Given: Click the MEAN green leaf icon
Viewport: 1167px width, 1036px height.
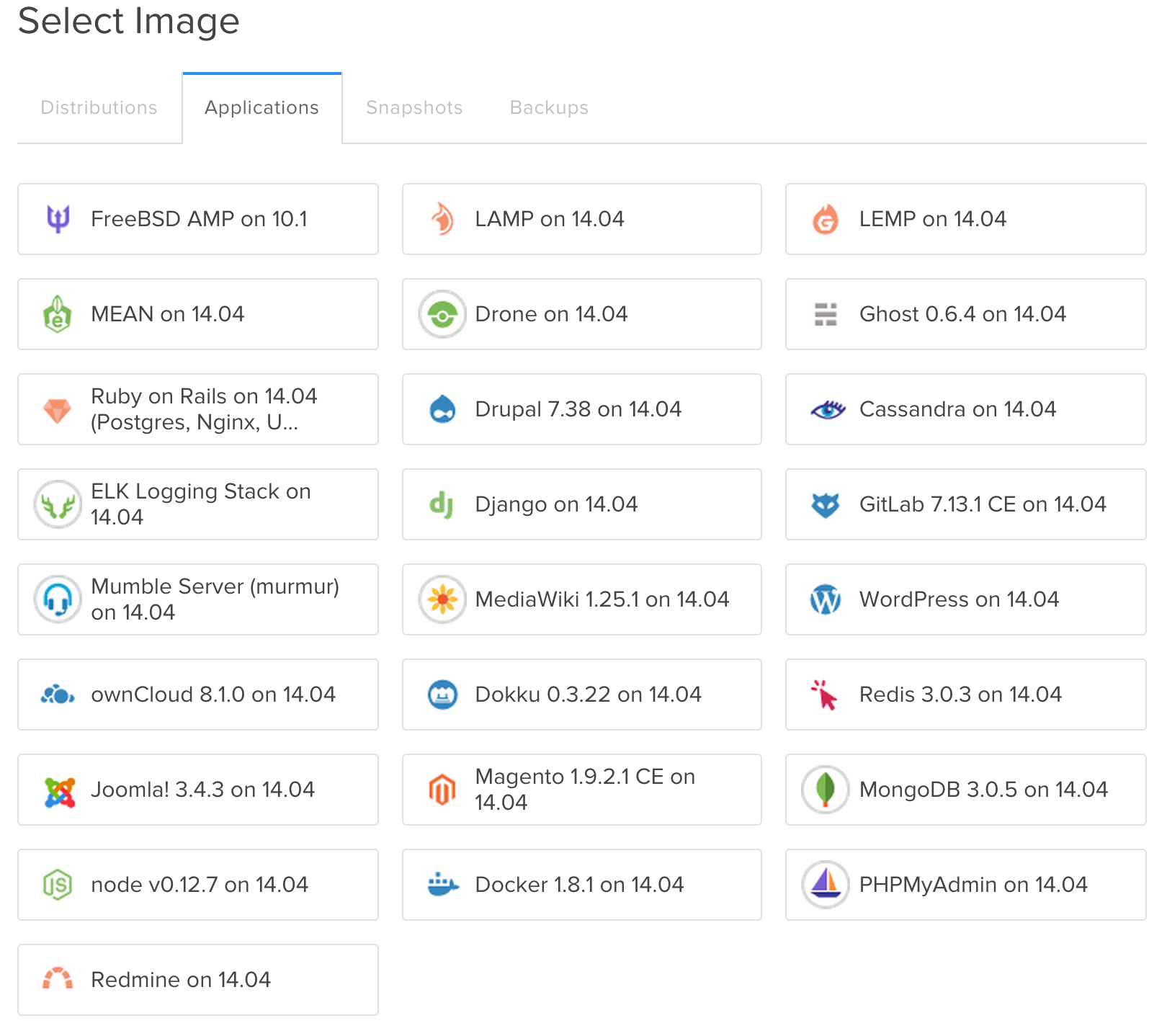Looking at the screenshot, I should (58, 314).
